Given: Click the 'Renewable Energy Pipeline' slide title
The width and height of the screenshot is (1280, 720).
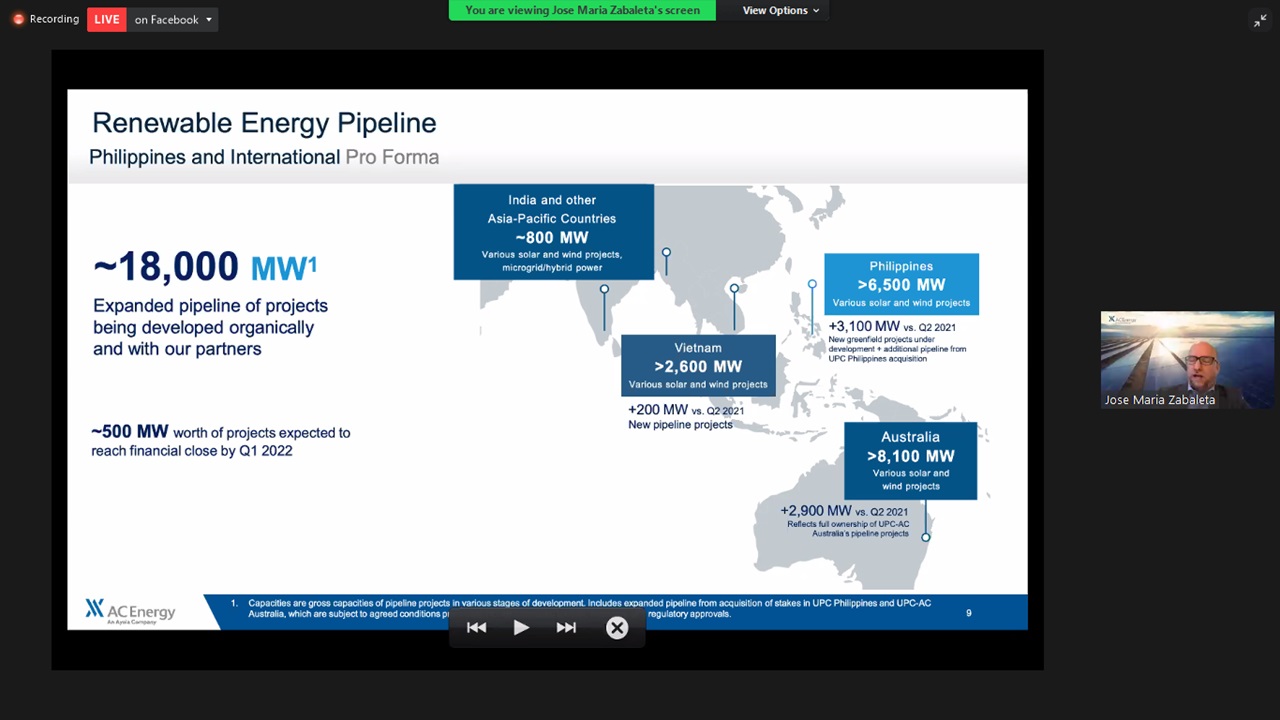Looking at the screenshot, I should coord(264,123).
